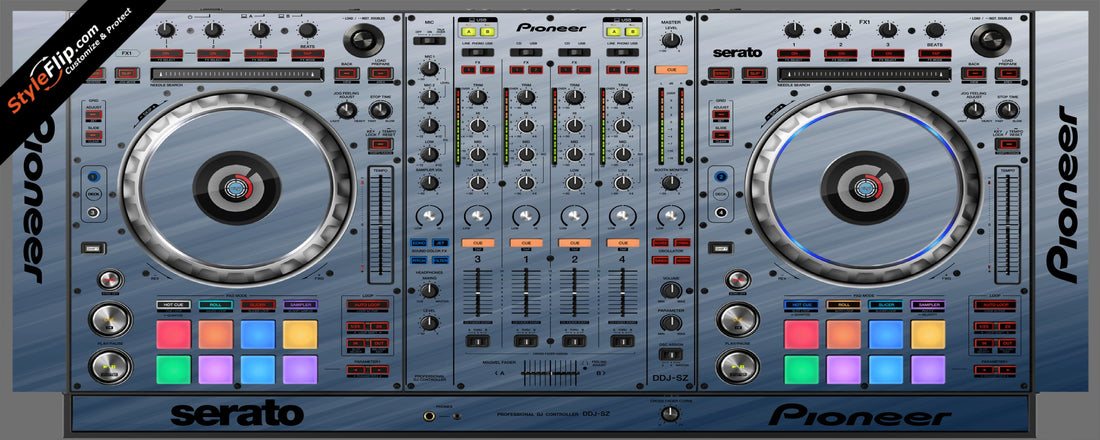Activate the FILTER sound color FX
This screenshot has width=1100, height=440.
click(441, 260)
